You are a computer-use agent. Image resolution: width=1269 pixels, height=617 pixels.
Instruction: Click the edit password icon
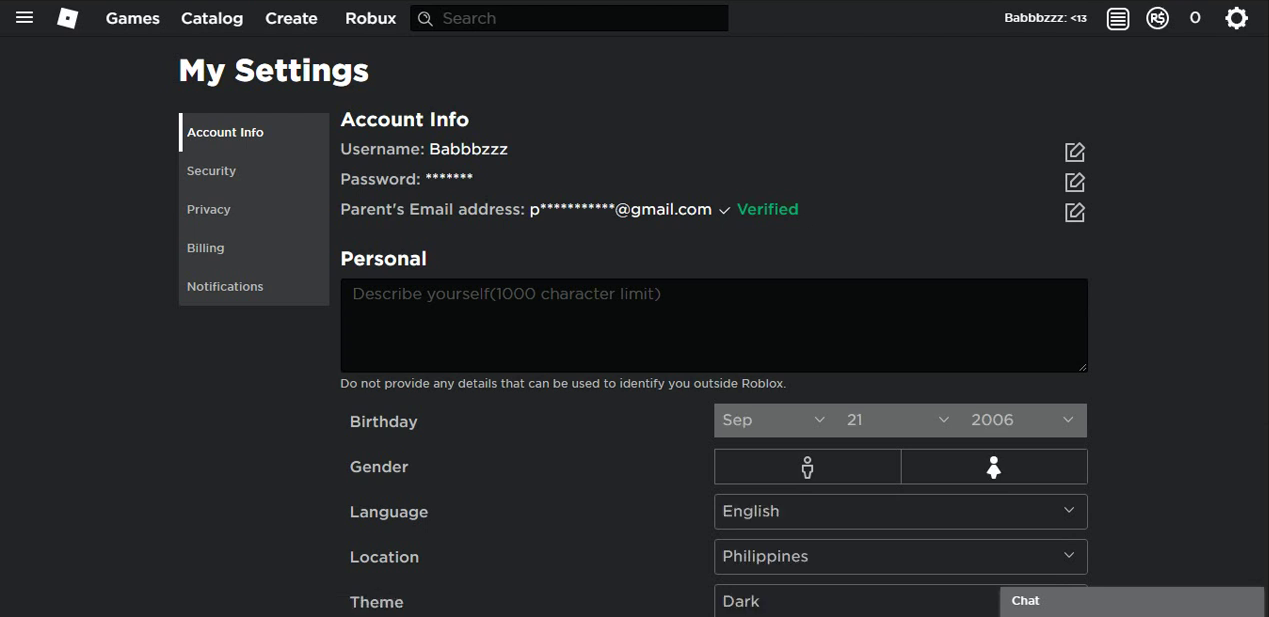click(x=1075, y=182)
